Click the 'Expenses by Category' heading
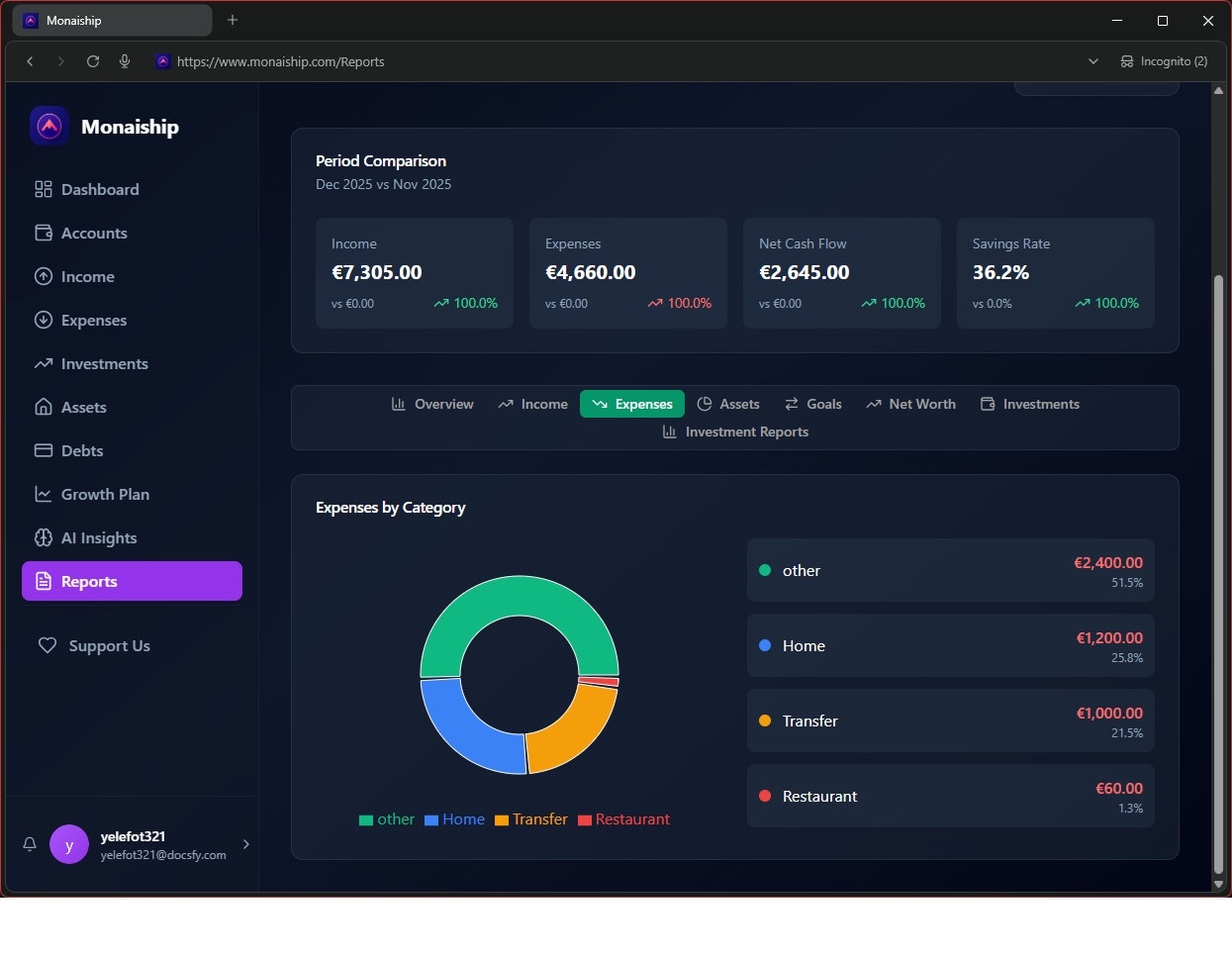 click(x=390, y=508)
